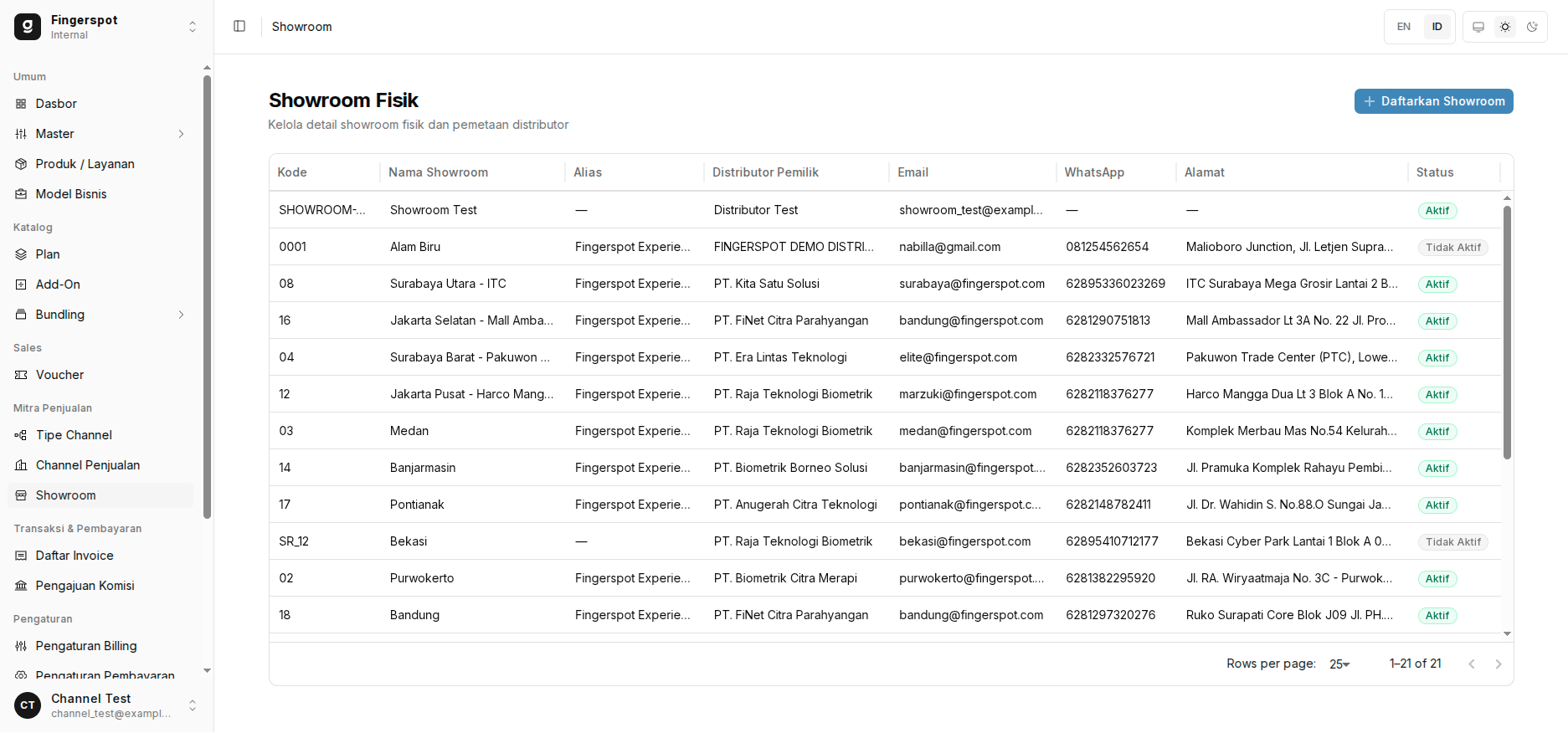Viewport: 1568px width, 733px height.
Task: Click Daftarkan Showroom button
Action: pos(1433,101)
